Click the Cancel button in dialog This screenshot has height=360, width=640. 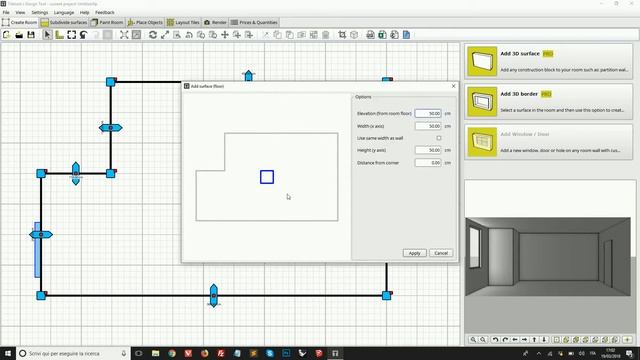[441, 253]
